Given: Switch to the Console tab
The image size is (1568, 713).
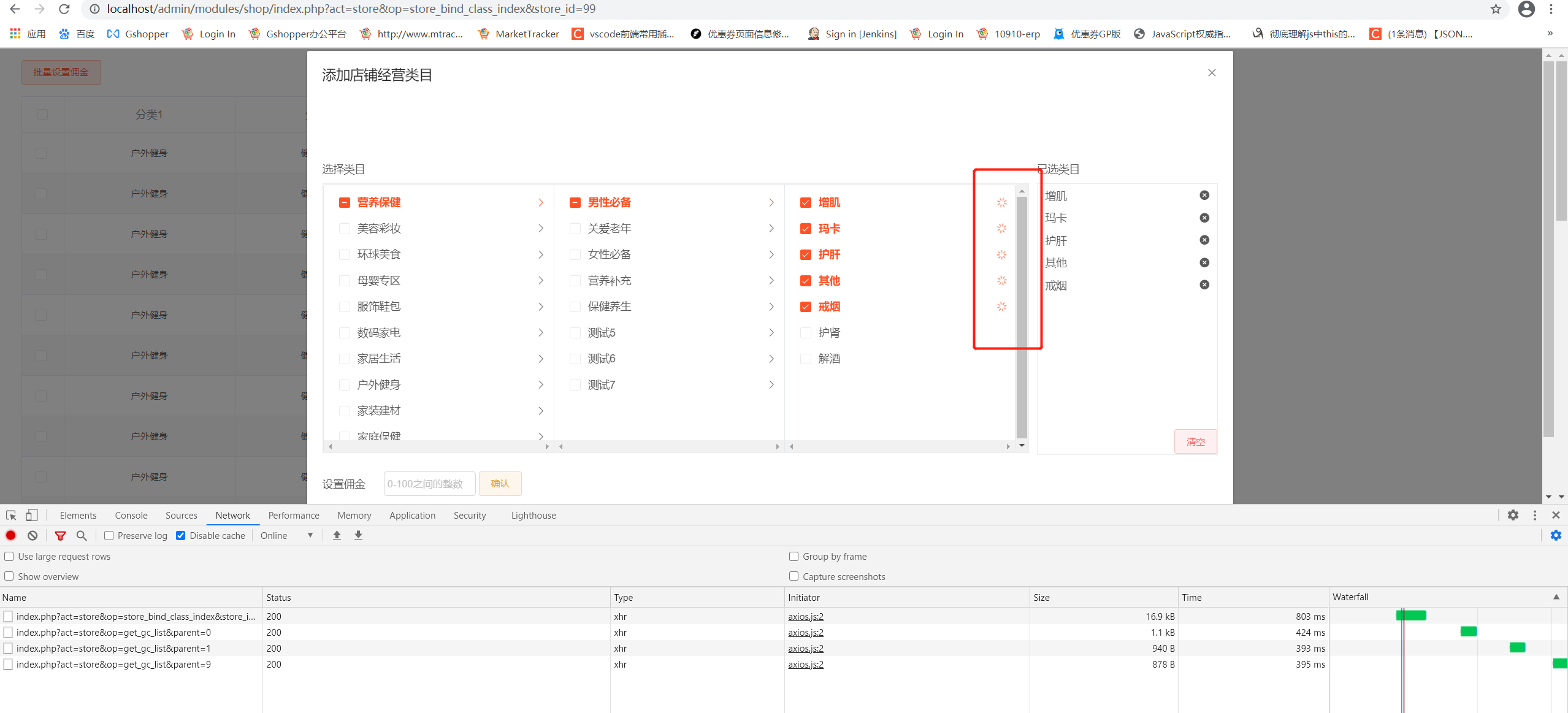Looking at the screenshot, I should coord(131,516).
